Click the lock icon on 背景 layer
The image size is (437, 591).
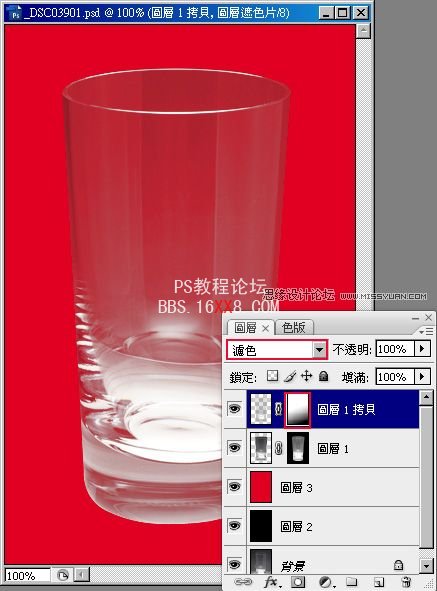click(x=398, y=565)
